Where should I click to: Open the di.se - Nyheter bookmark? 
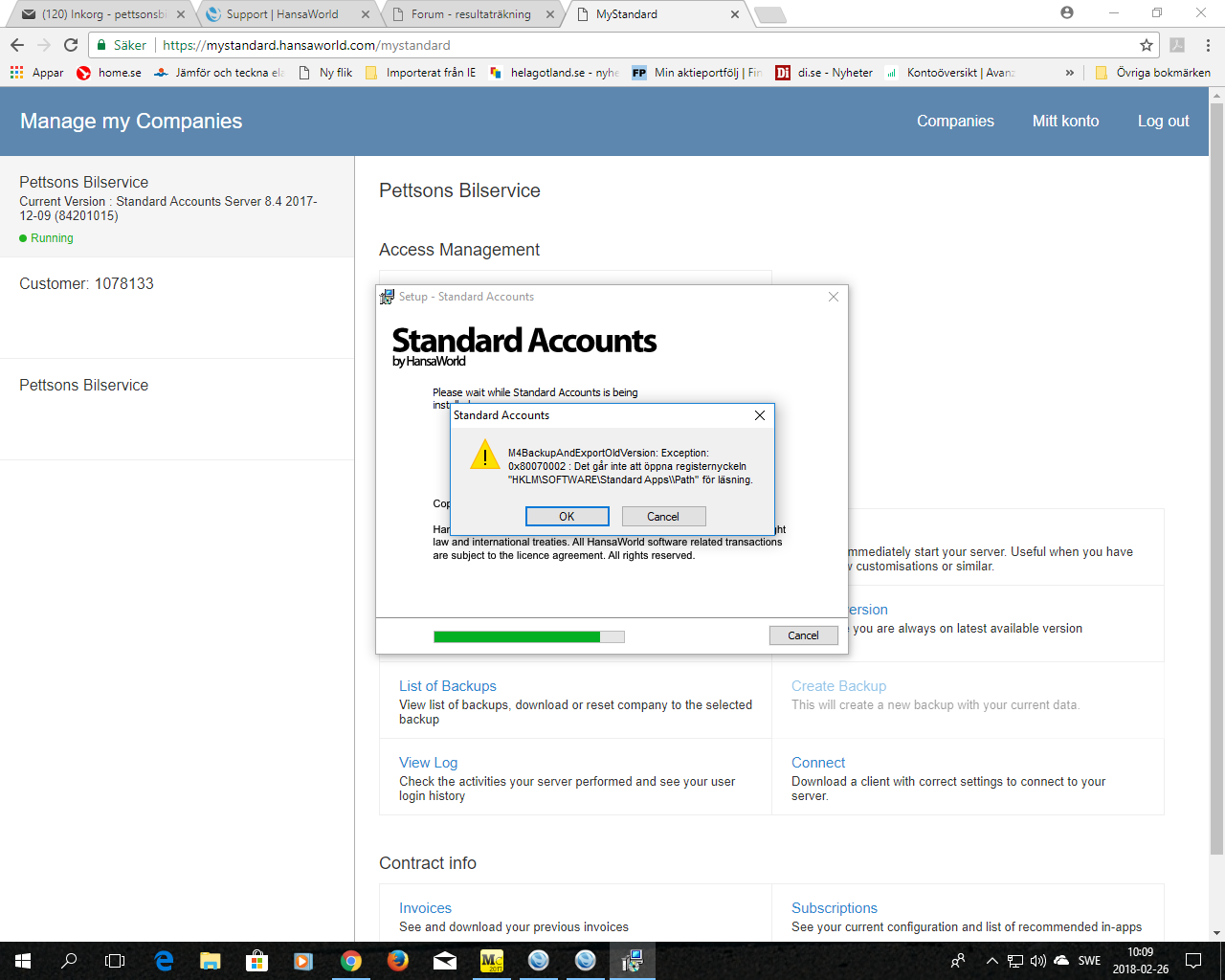pyautogui.click(x=825, y=73)
